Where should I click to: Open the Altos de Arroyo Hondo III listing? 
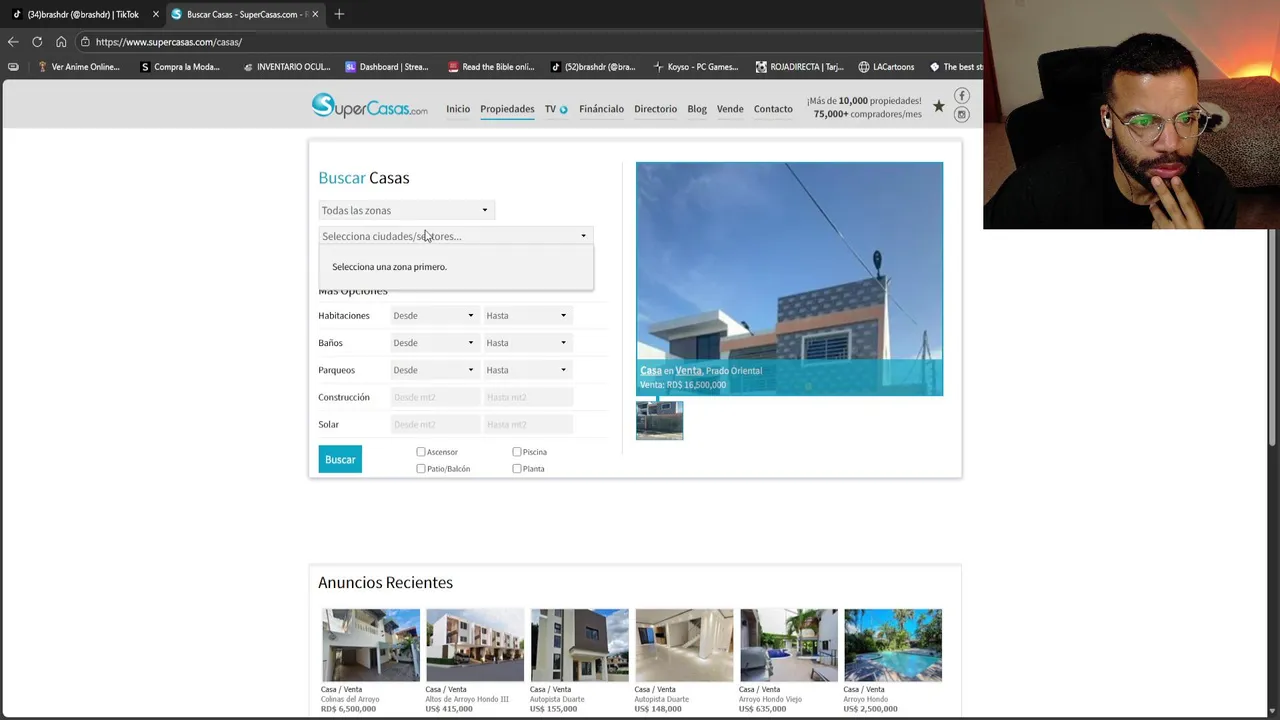[475, 645]
